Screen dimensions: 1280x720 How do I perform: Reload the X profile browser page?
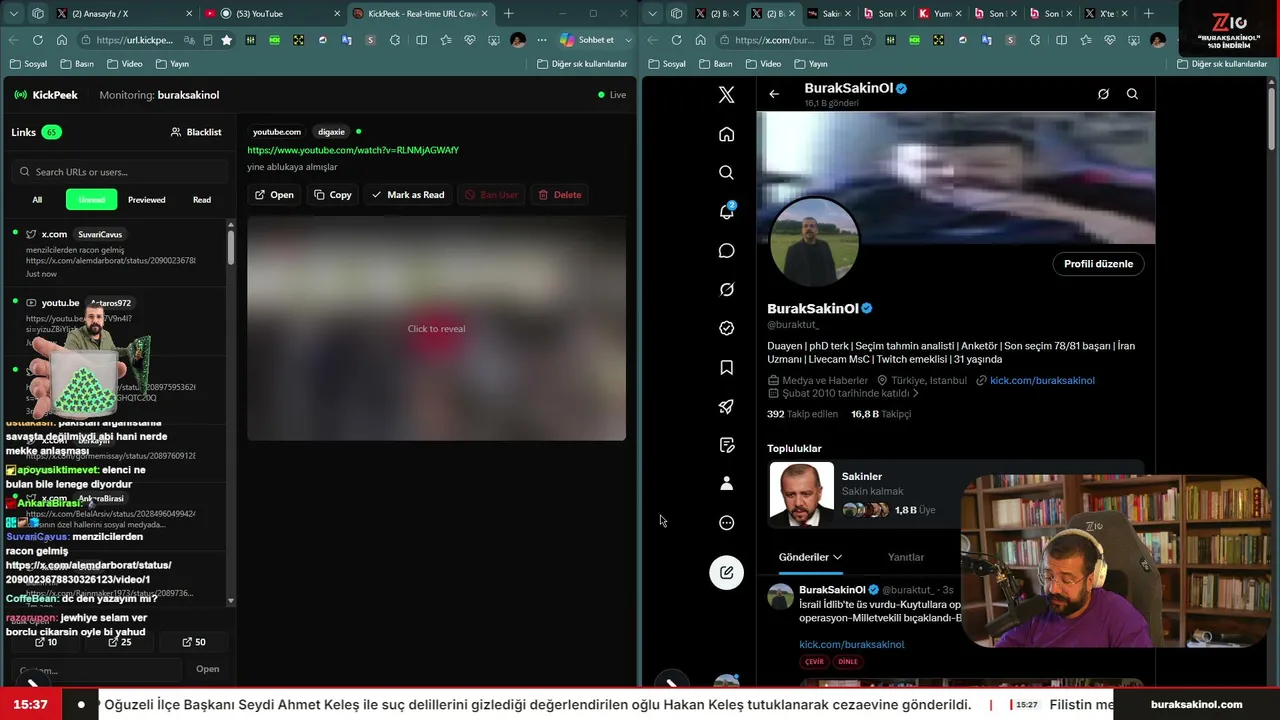coord(676,40)
